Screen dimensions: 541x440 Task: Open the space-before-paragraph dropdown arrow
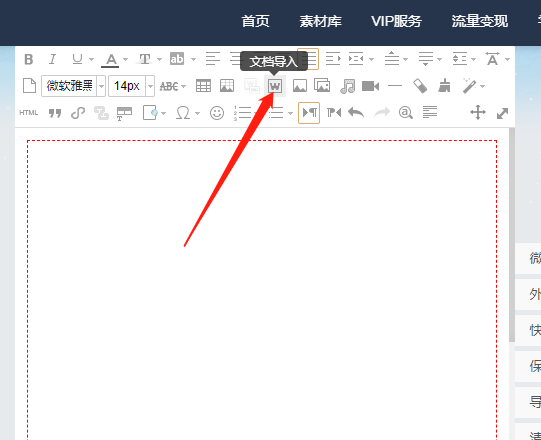click(405, 59)
